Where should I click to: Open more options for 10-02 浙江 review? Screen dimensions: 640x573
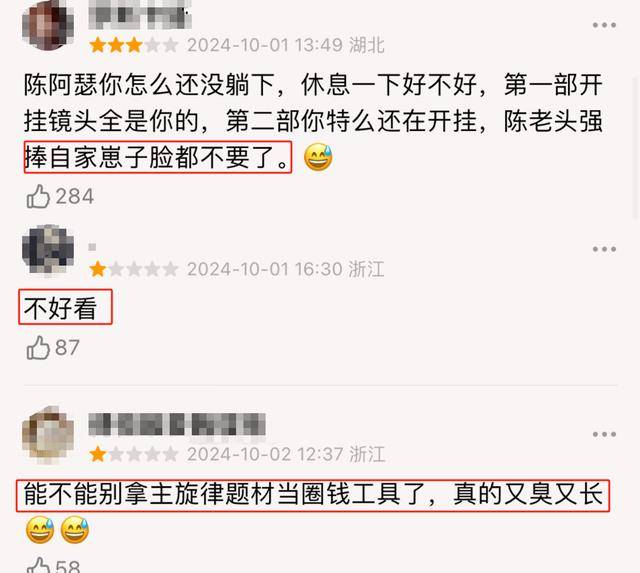(604, 434)
